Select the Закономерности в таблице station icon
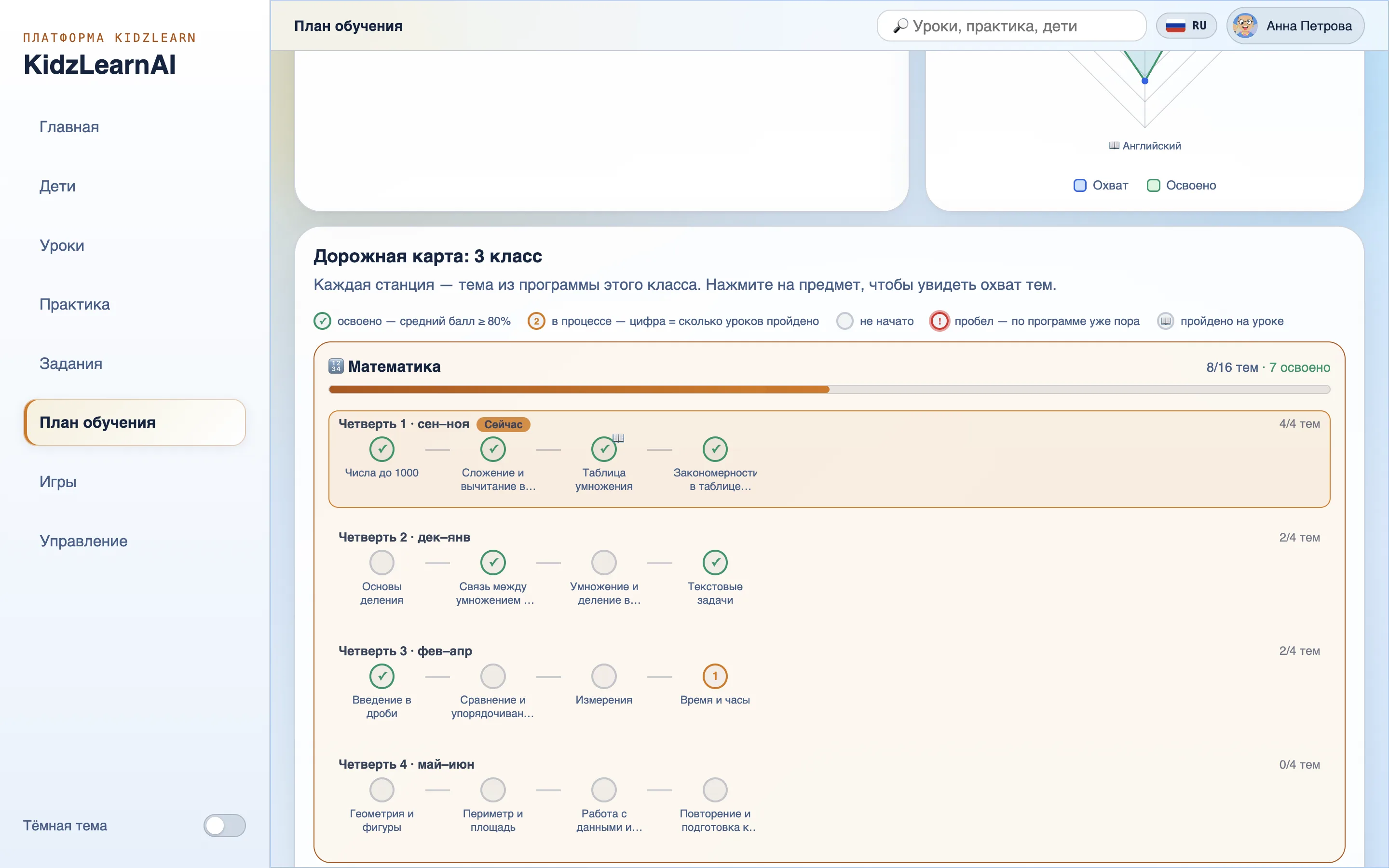Viewport: 1389px width, 868px height. (x=715, y=449)
